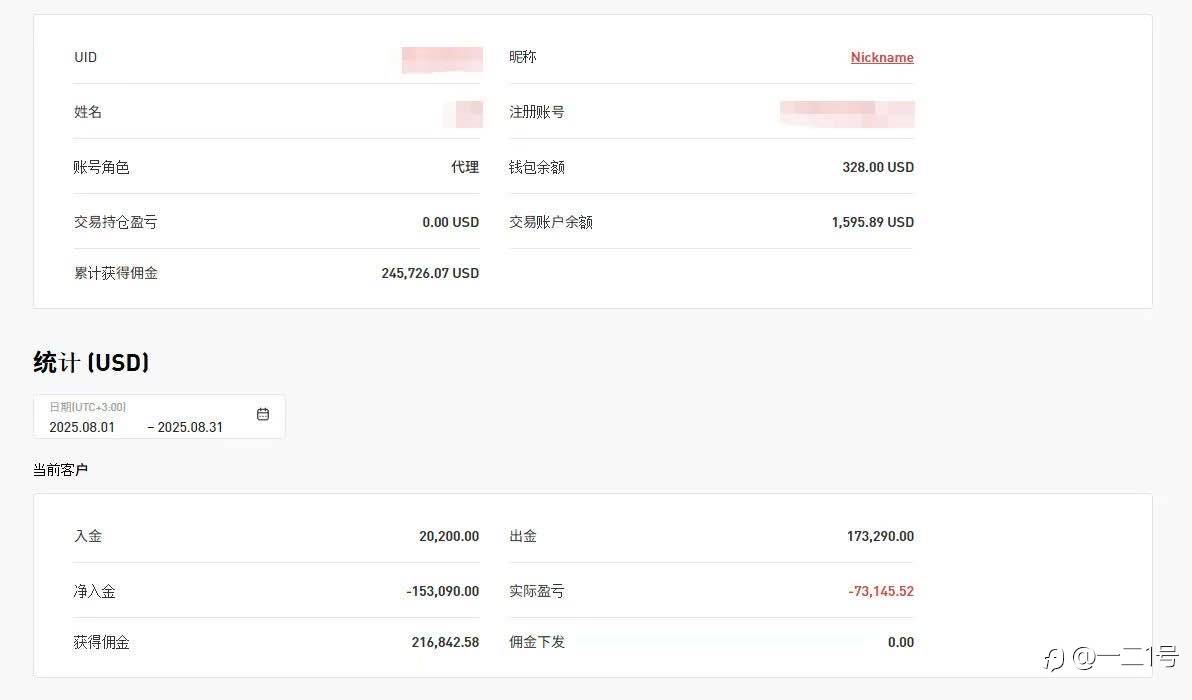This screenshot has height=700, width=1192.
Task: Click the watermark logo icon at bottom right
Action: (x=1053, y=657)
